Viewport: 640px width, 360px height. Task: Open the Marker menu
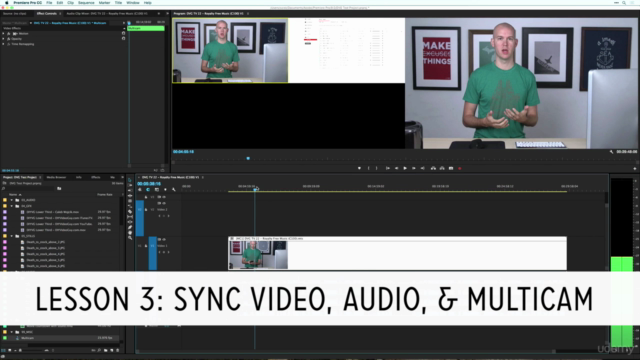click(x=104, y=3)
